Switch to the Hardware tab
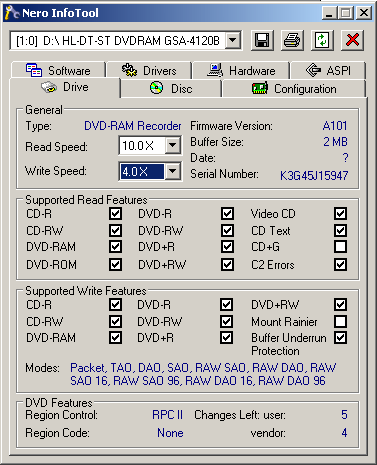Screen dimensions: 377x465 (x=241, y=70)
